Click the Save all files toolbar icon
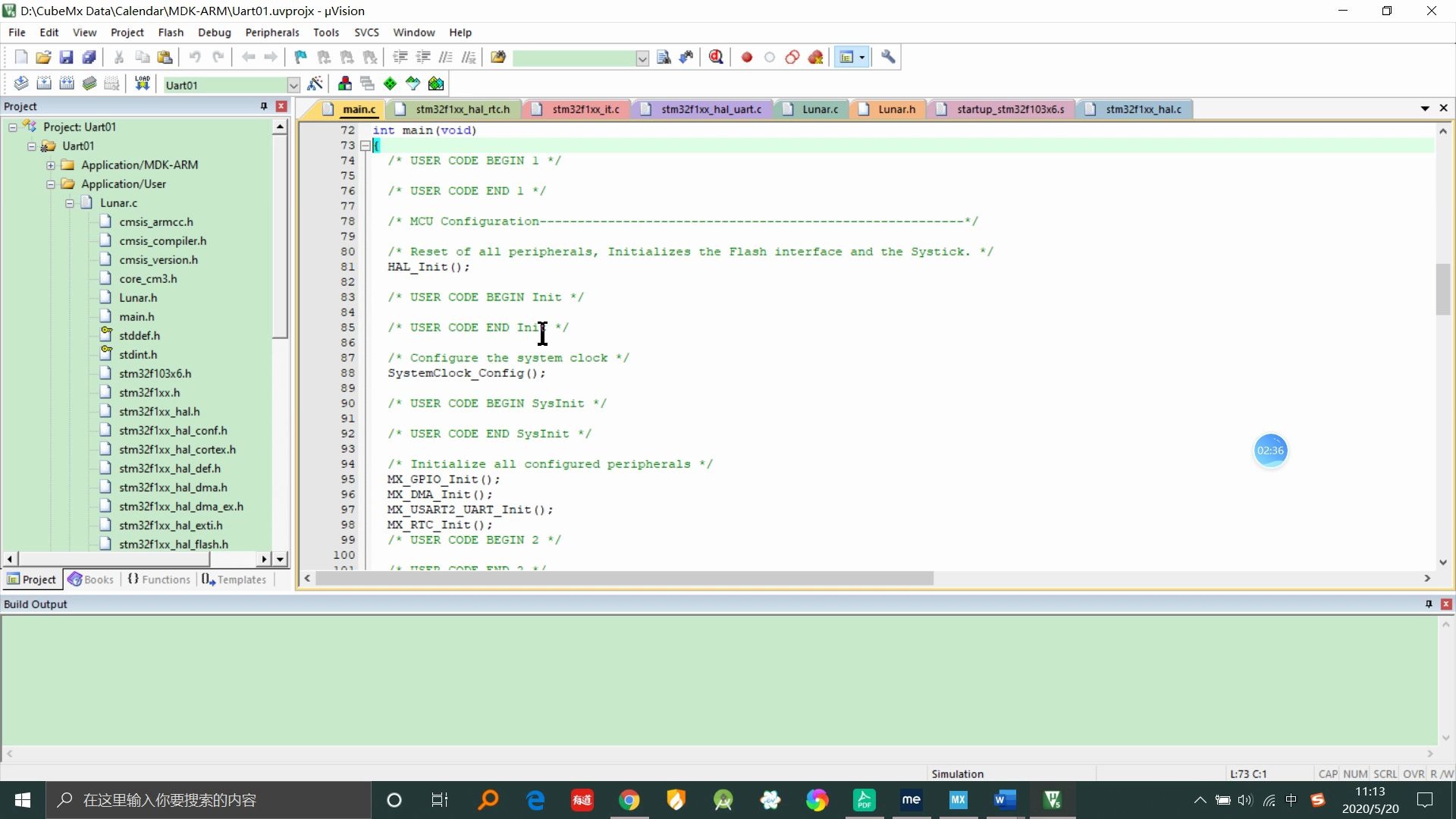 coord(88,56)
